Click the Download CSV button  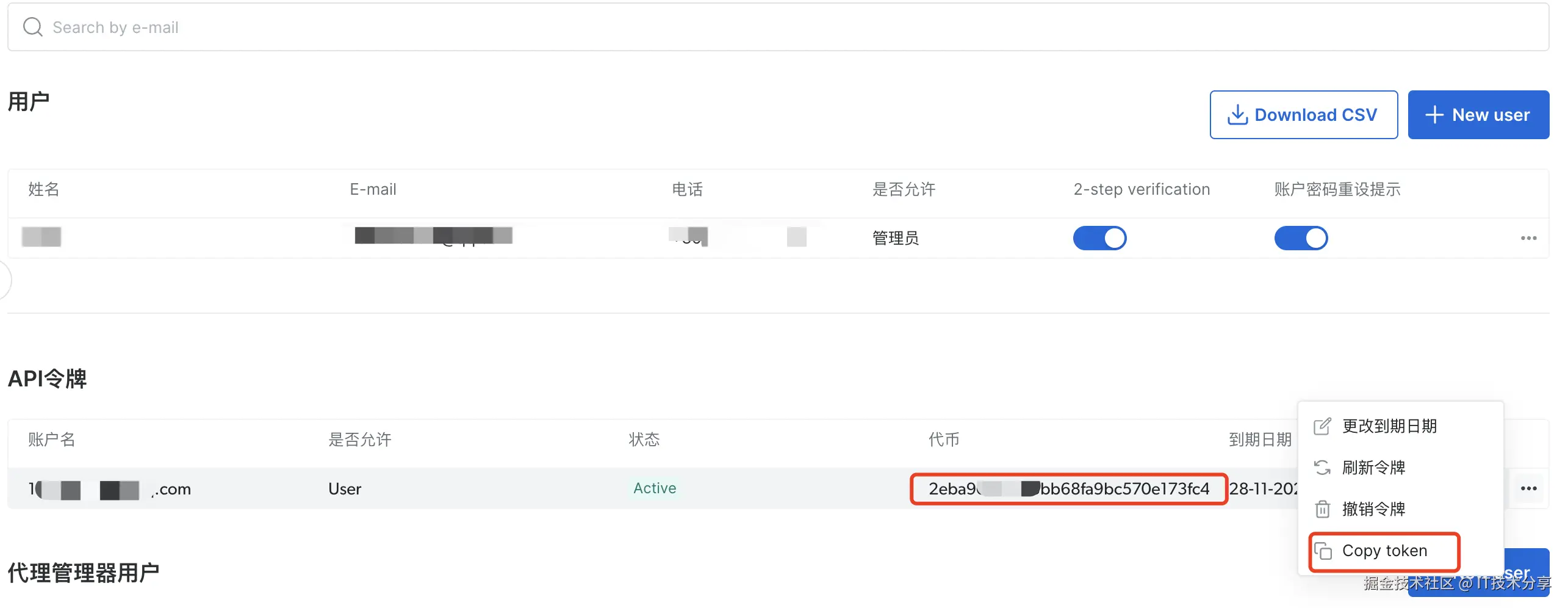[x=1303, y=115]
